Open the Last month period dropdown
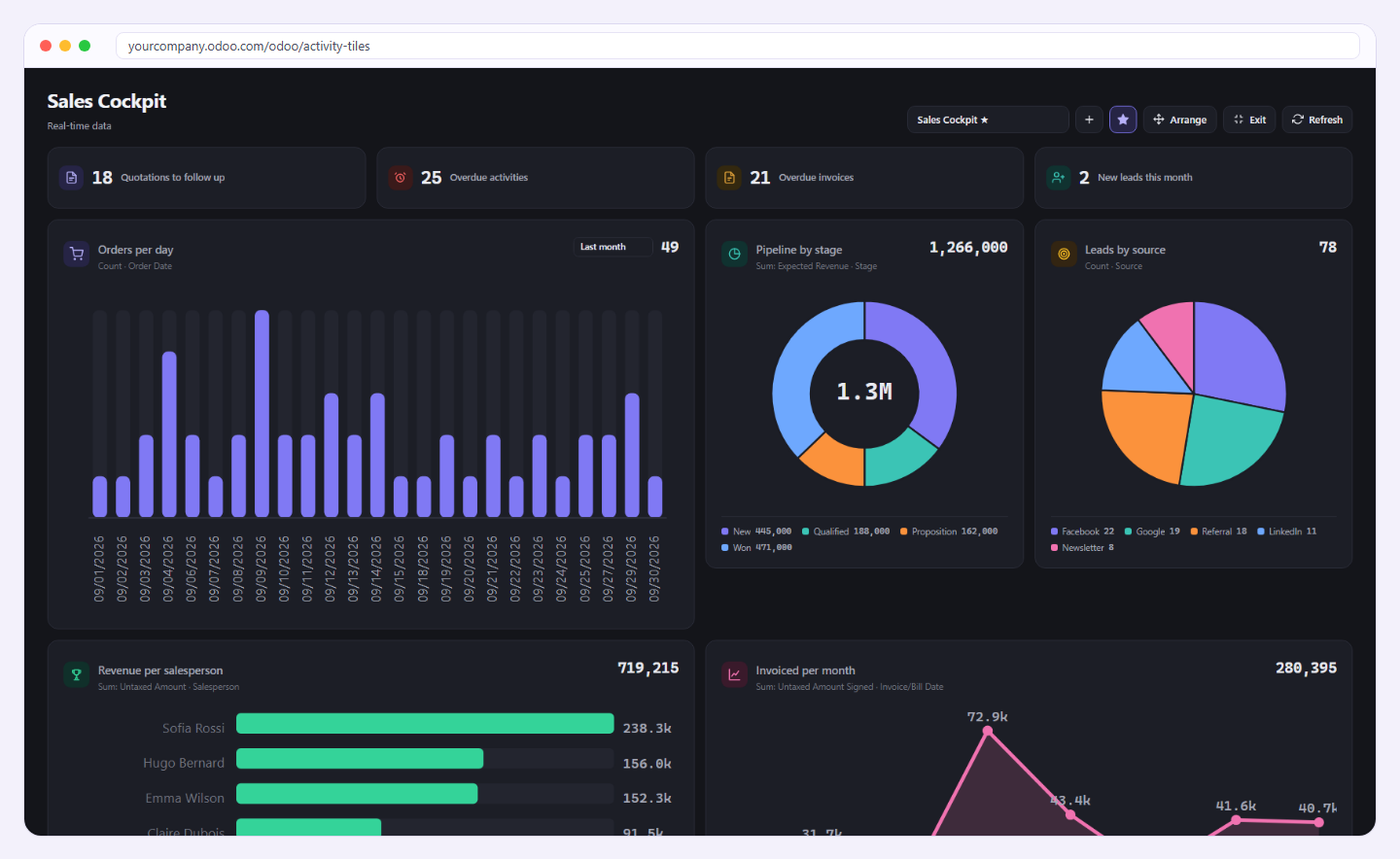Image resolution: width=1400 pixels, height=859 pixels. point(612,247)
